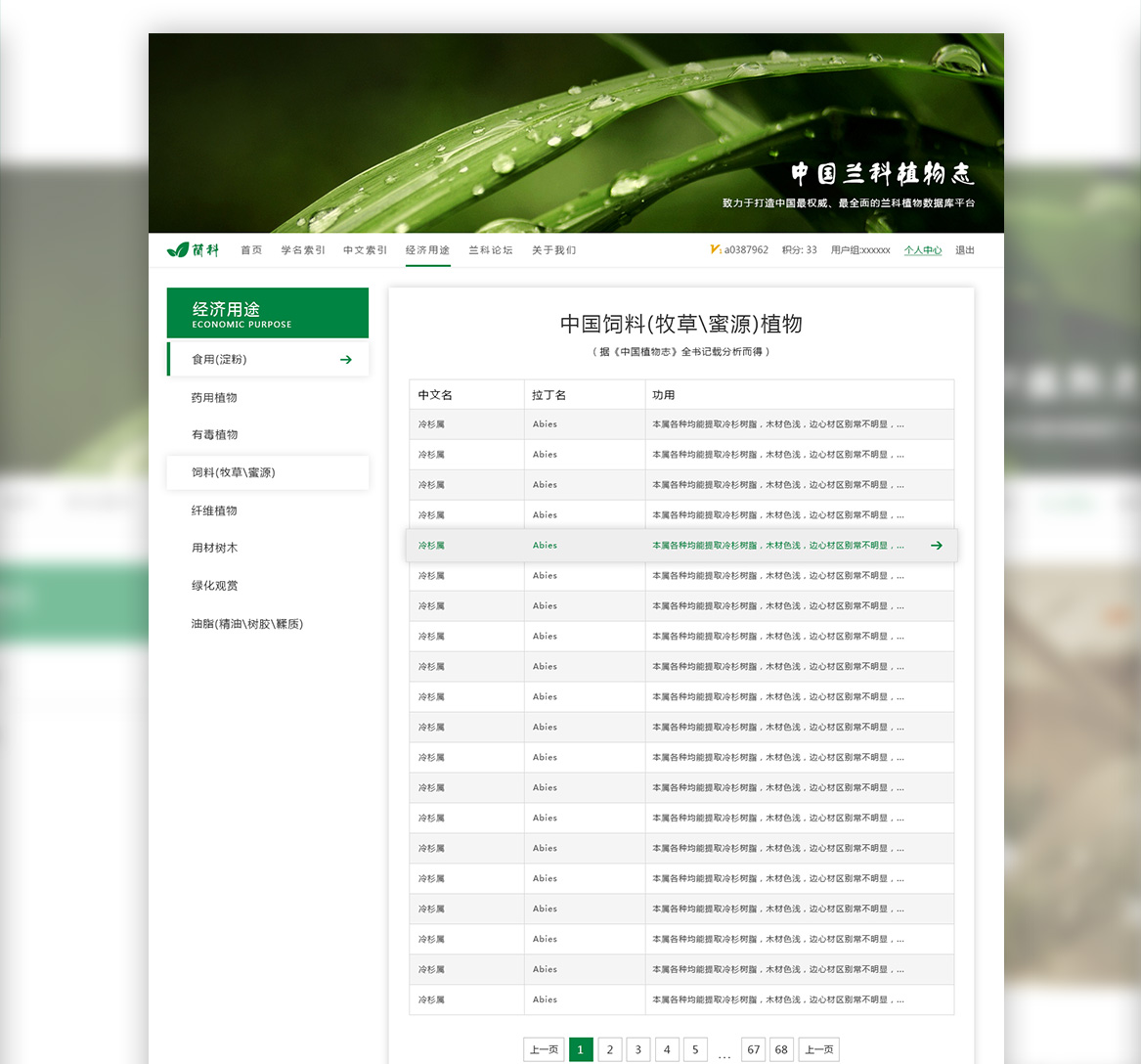
Task: Click the 兰科 leaf logo
Action: 193,250
